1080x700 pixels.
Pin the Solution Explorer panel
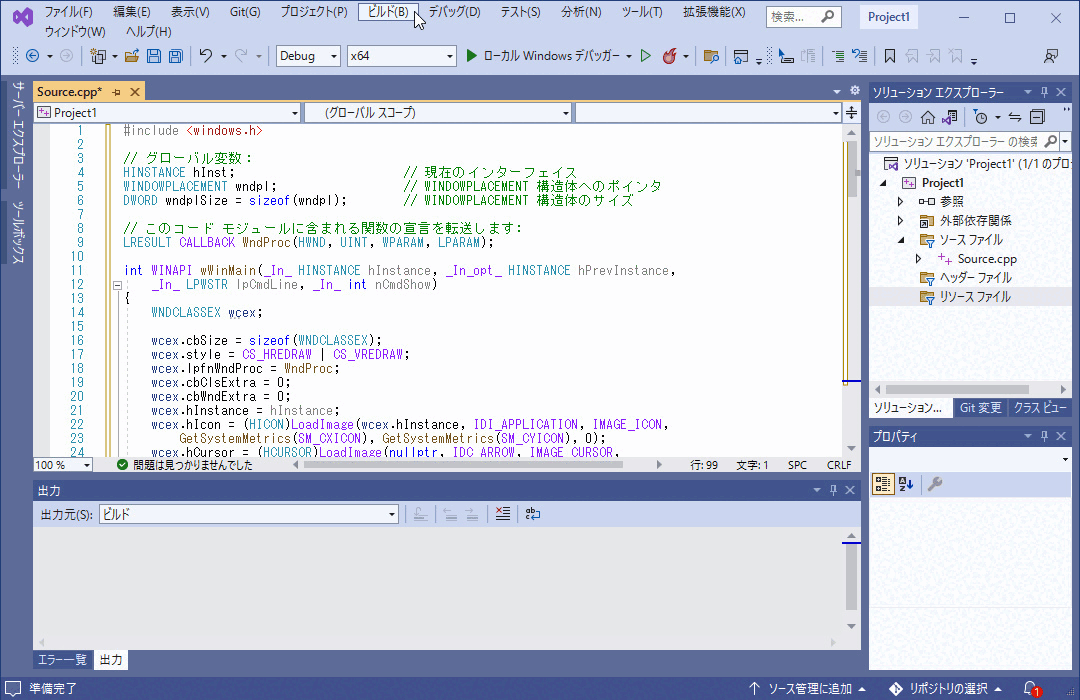[1045, 92]
